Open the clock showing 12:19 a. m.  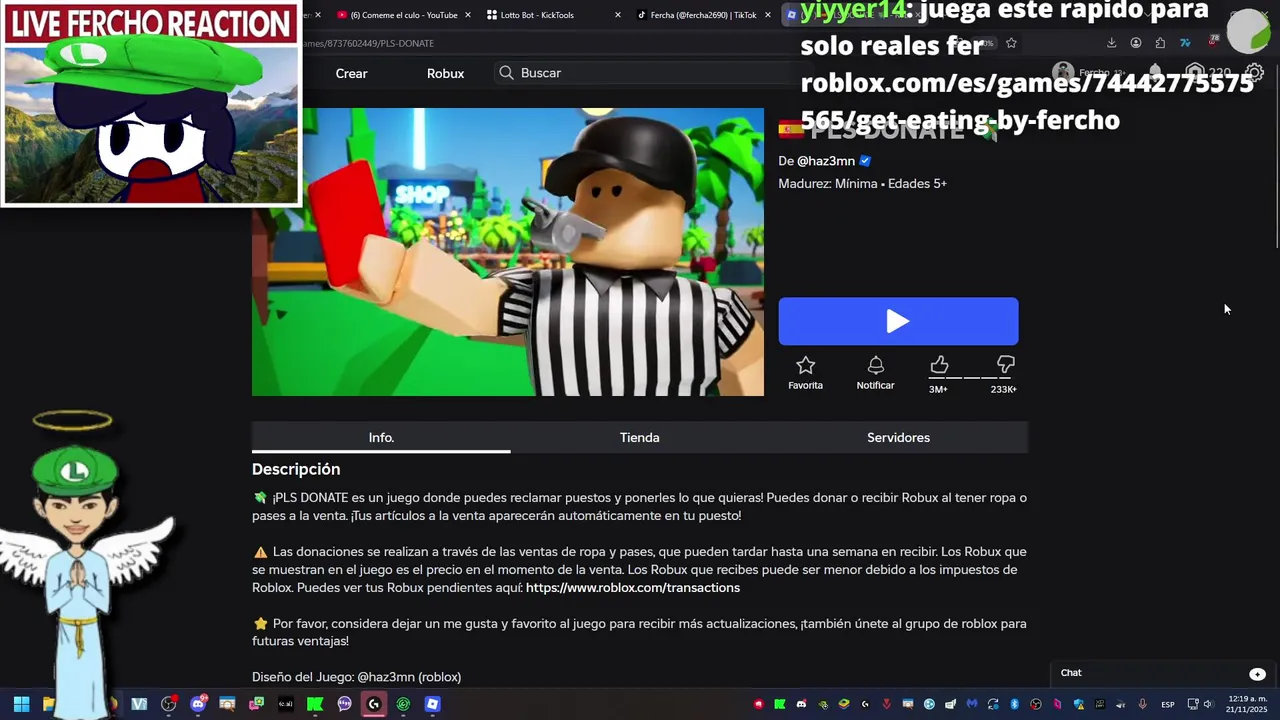tap(1248, 704)
